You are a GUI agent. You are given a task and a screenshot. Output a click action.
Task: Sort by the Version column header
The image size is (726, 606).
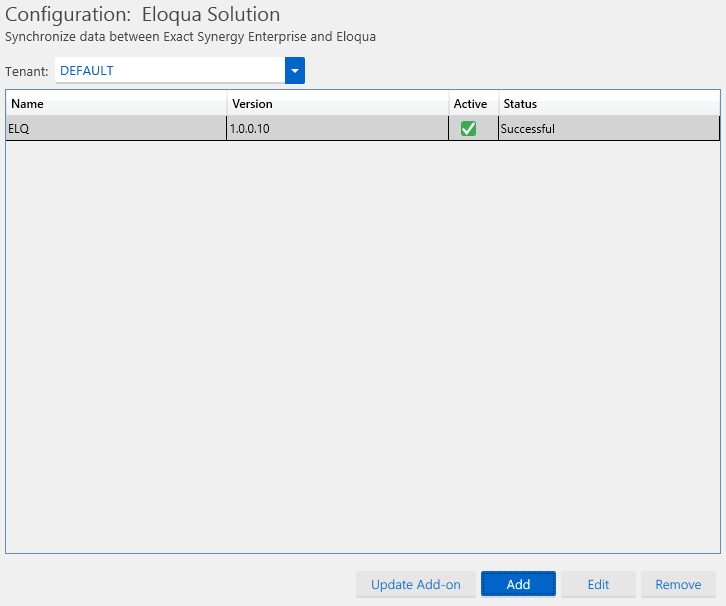tap(338, 103)
